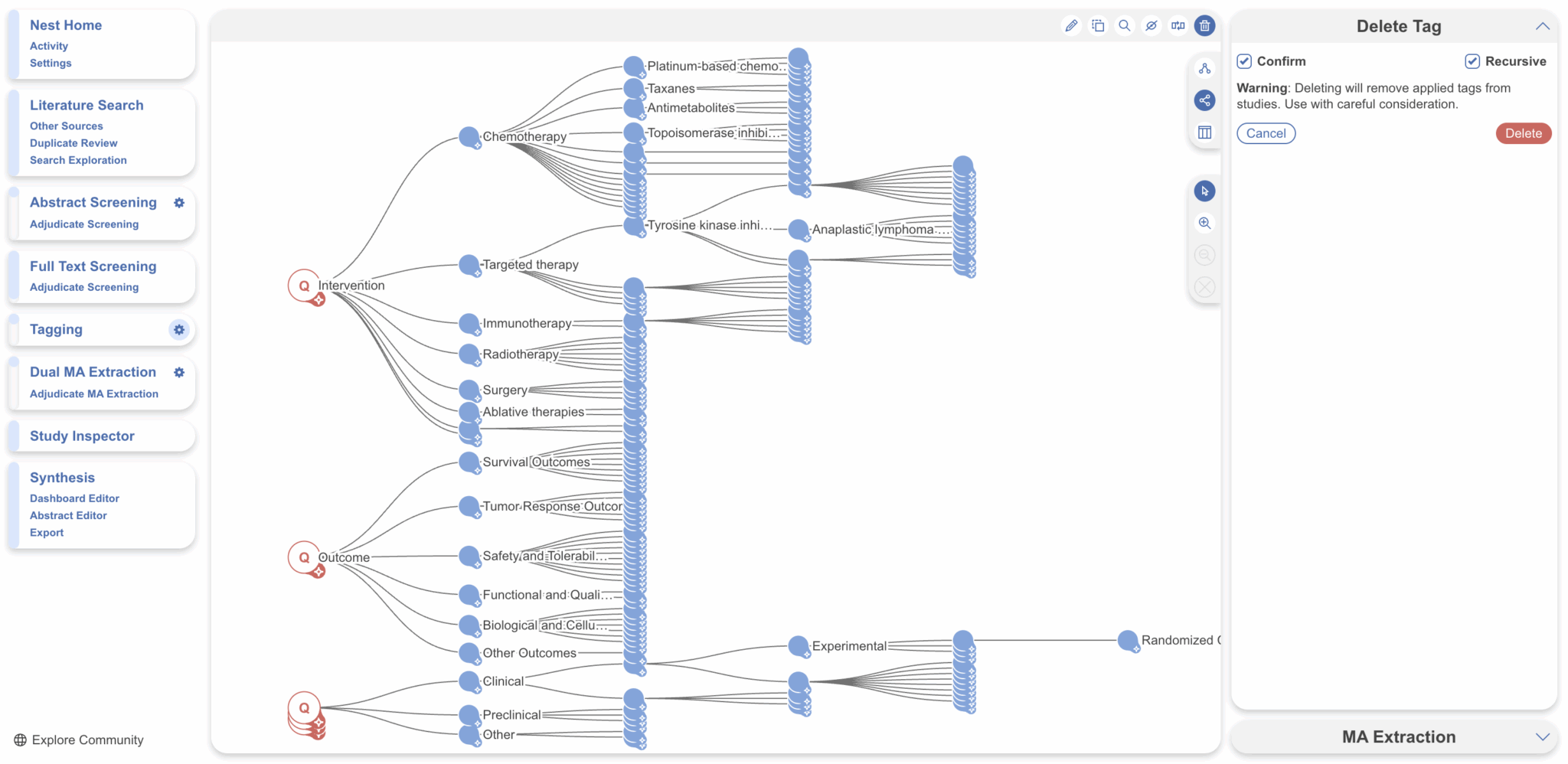This screenshot has height=764, width=1568.
Task: Open the table column view icon
Action: coord(1205,132)
